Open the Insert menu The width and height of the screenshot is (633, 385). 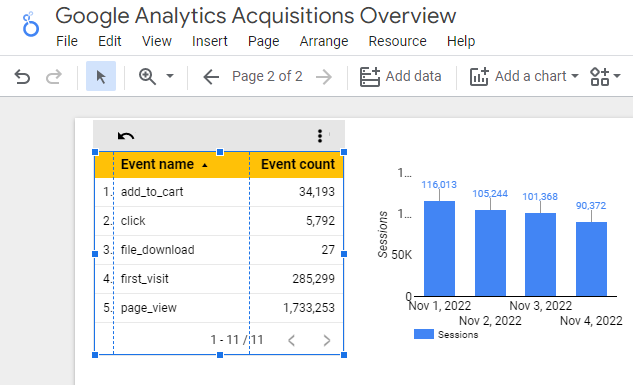(x=210, y=41)
